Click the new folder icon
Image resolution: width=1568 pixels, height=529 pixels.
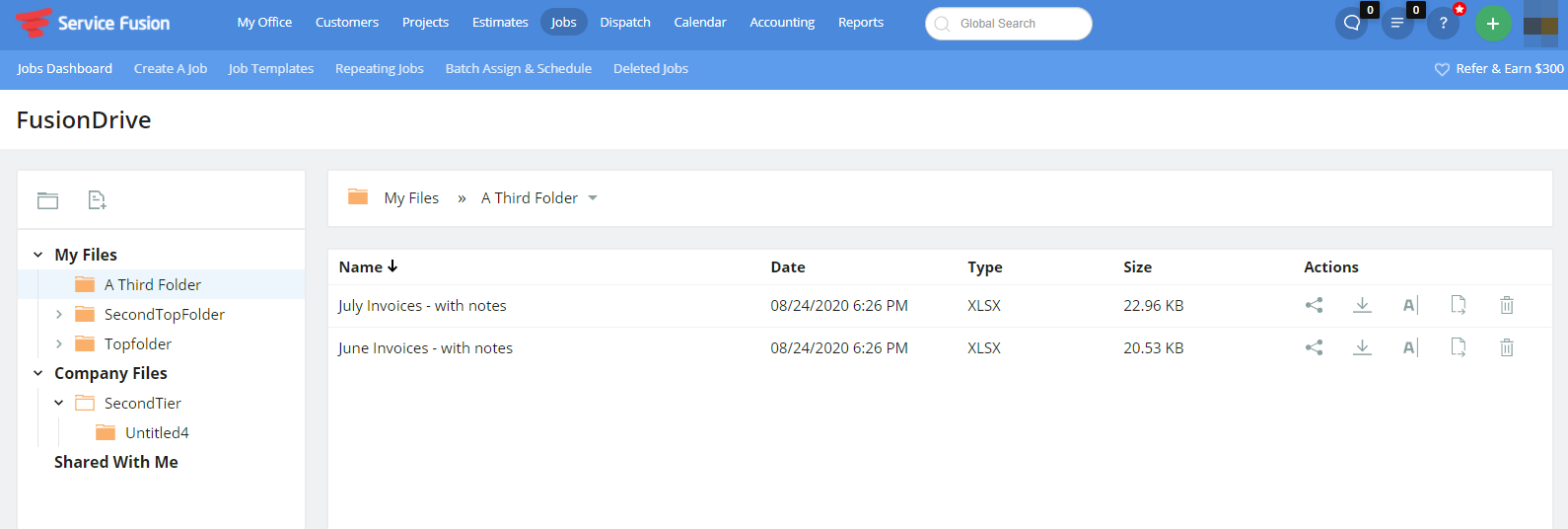click(48, 200)
